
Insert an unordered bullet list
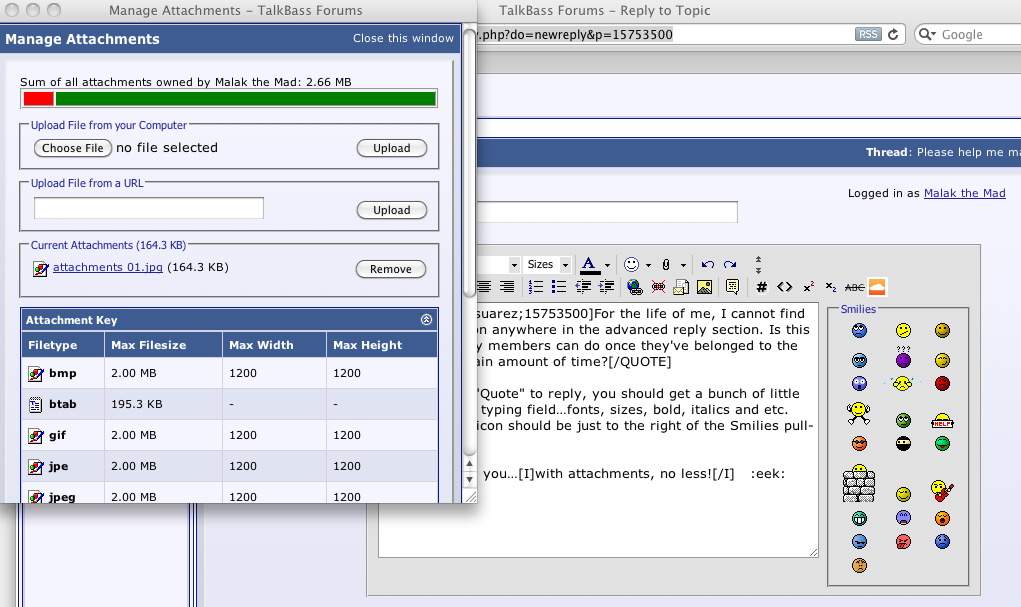pyautogui.click(x=559, y=287)
